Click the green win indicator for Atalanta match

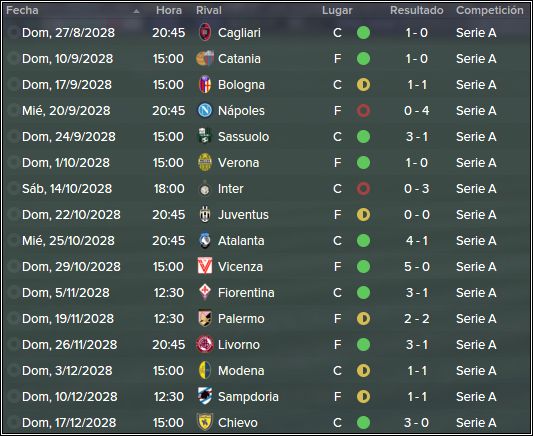(x=363, y=241)
